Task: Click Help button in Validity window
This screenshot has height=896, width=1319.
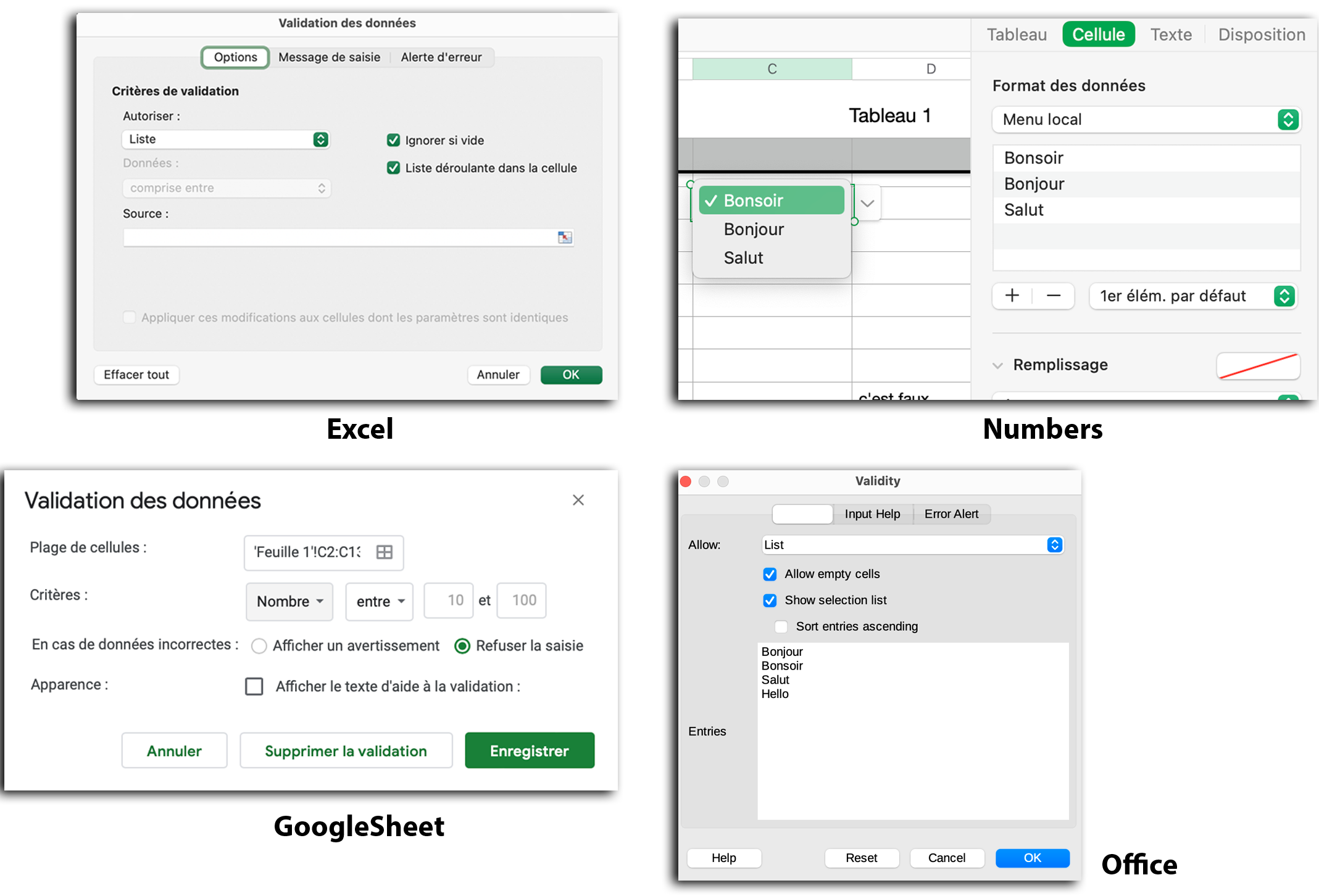Action: tap(724, 858)
